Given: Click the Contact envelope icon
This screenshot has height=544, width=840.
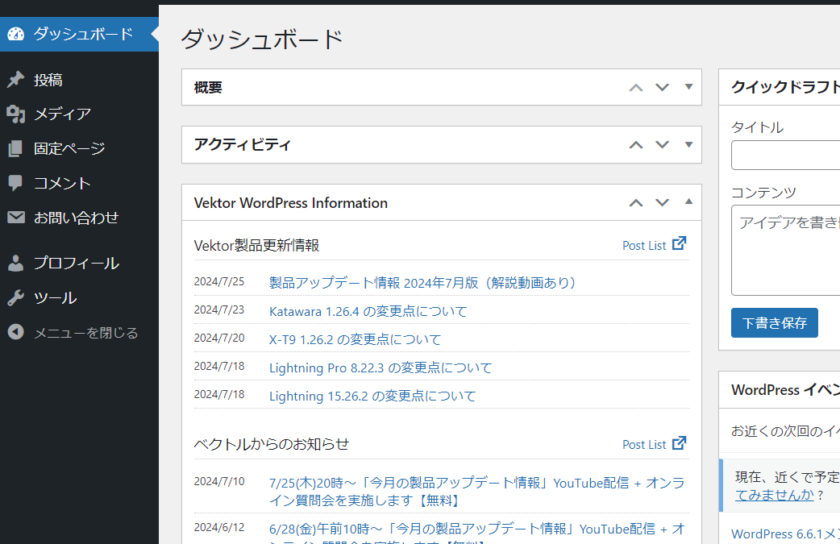Looking at the screenshot, I should 16,217.
